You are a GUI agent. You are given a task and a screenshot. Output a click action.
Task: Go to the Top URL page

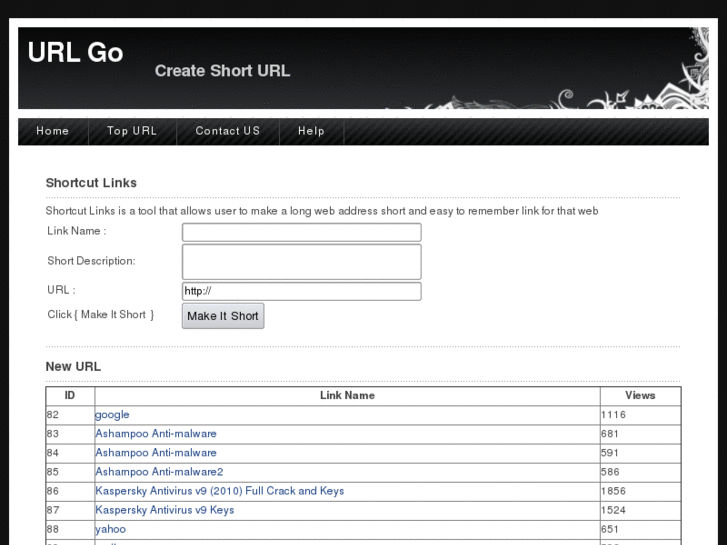pos(132,131)
